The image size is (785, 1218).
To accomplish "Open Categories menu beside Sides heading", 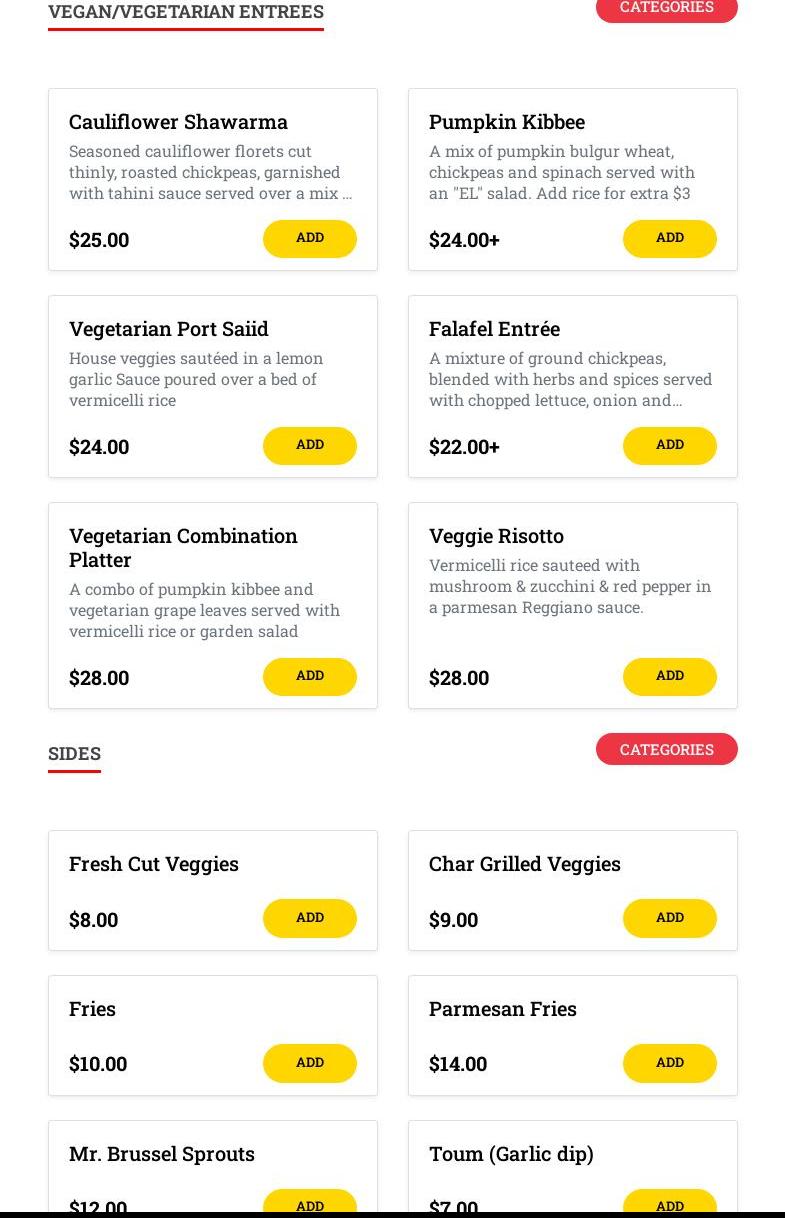I will pos(667,749).
